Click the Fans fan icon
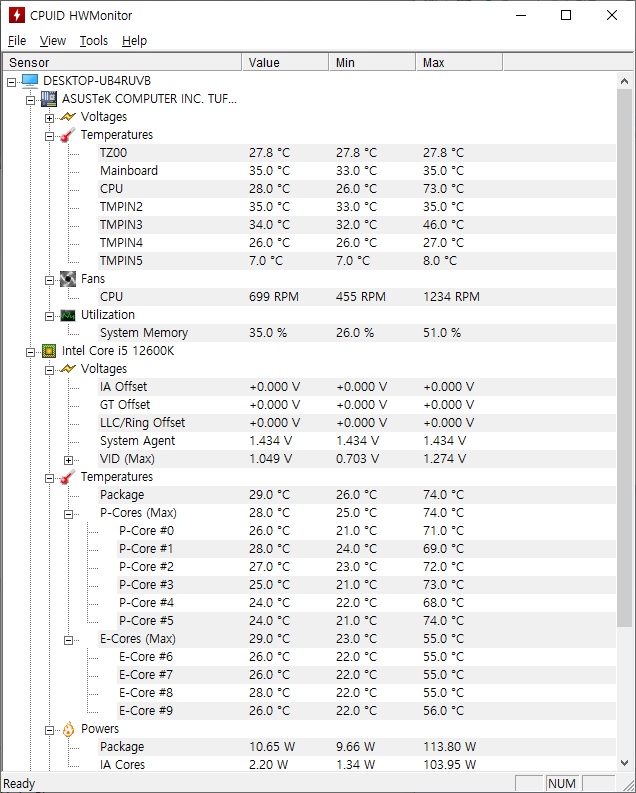This screenshot has height=793, width=636. coord(68,279)
